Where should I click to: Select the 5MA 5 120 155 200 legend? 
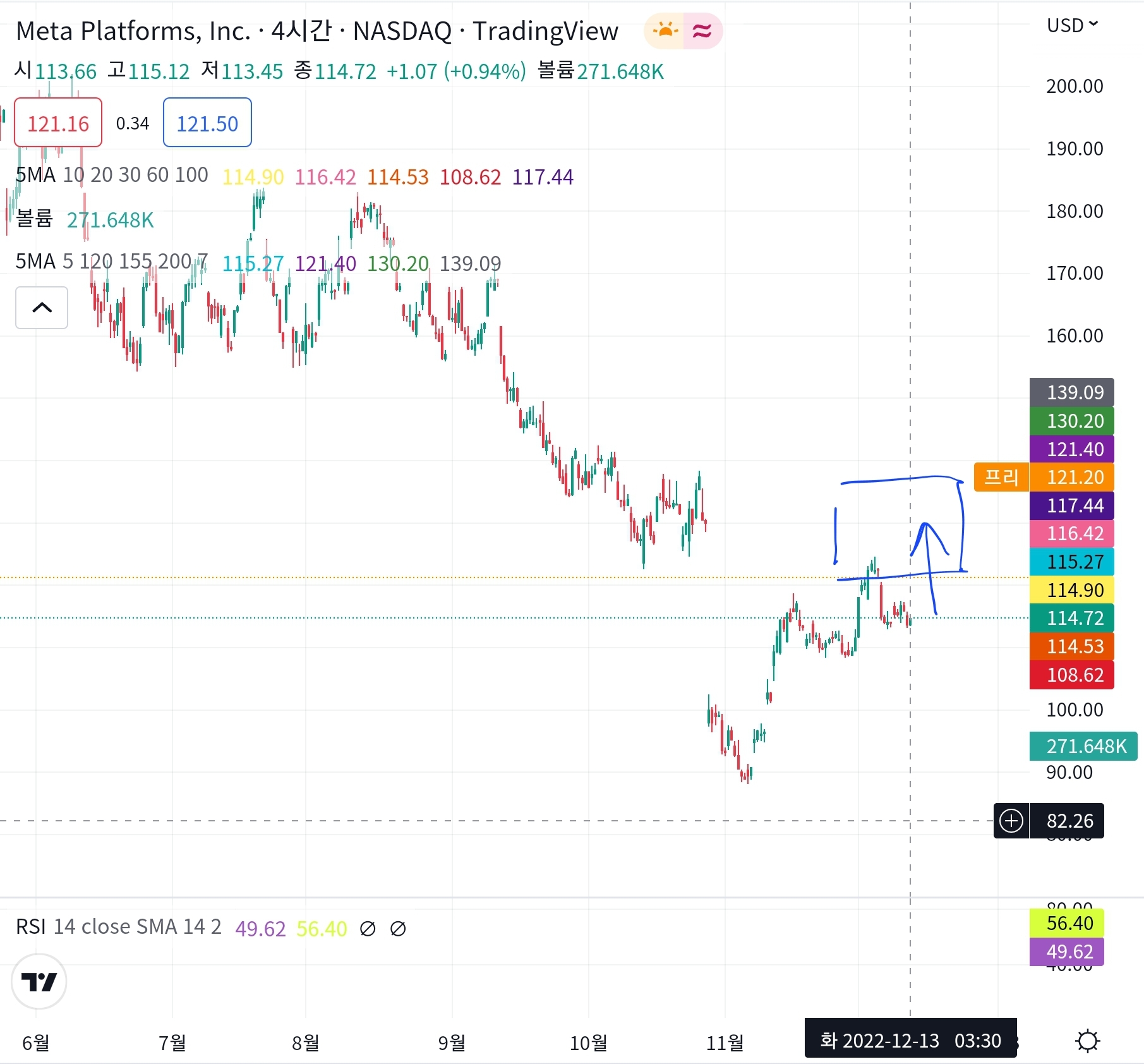click(x=111, y=261)
